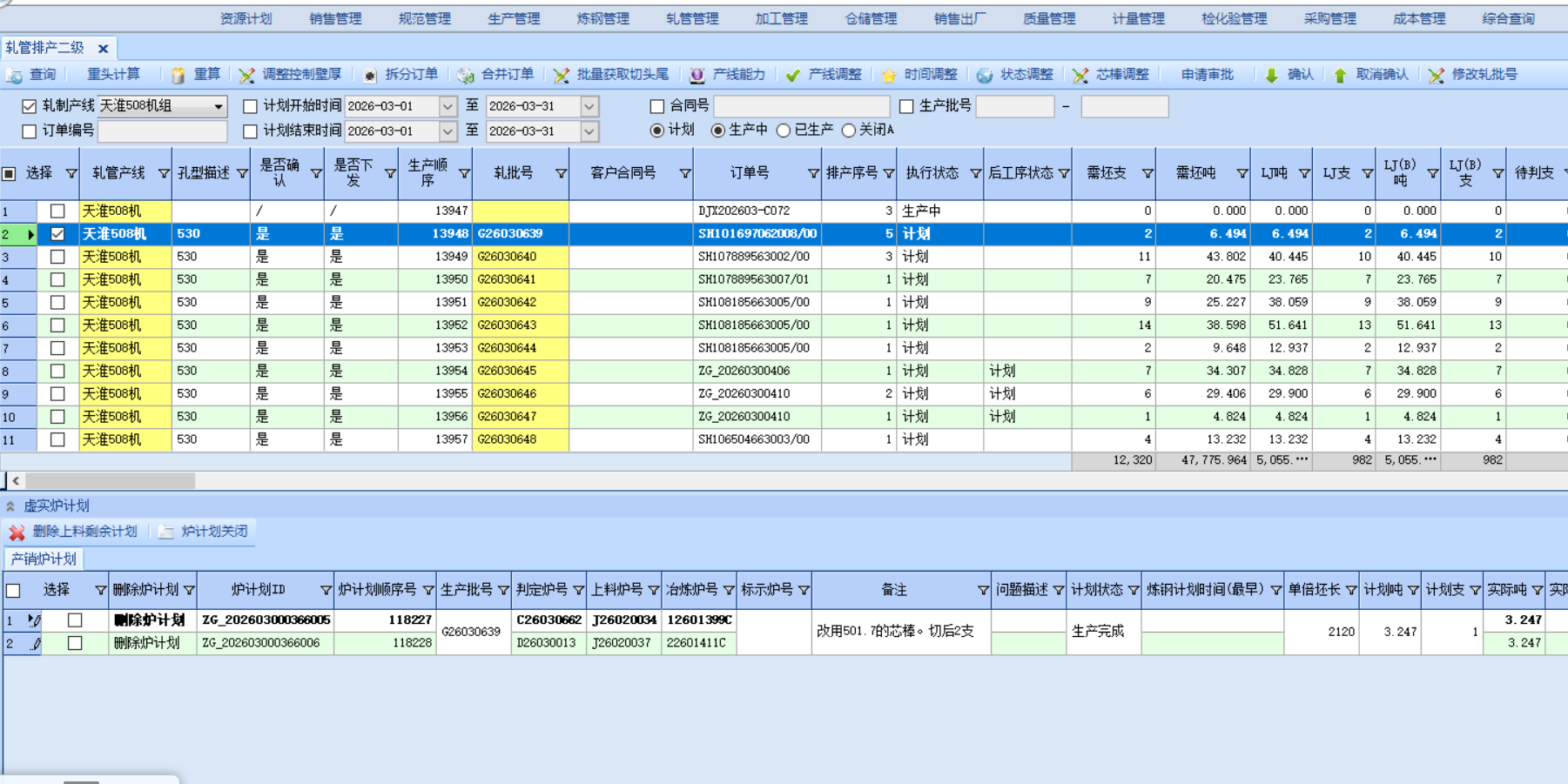Enable the 合同号 checkbox

(656, 106)
